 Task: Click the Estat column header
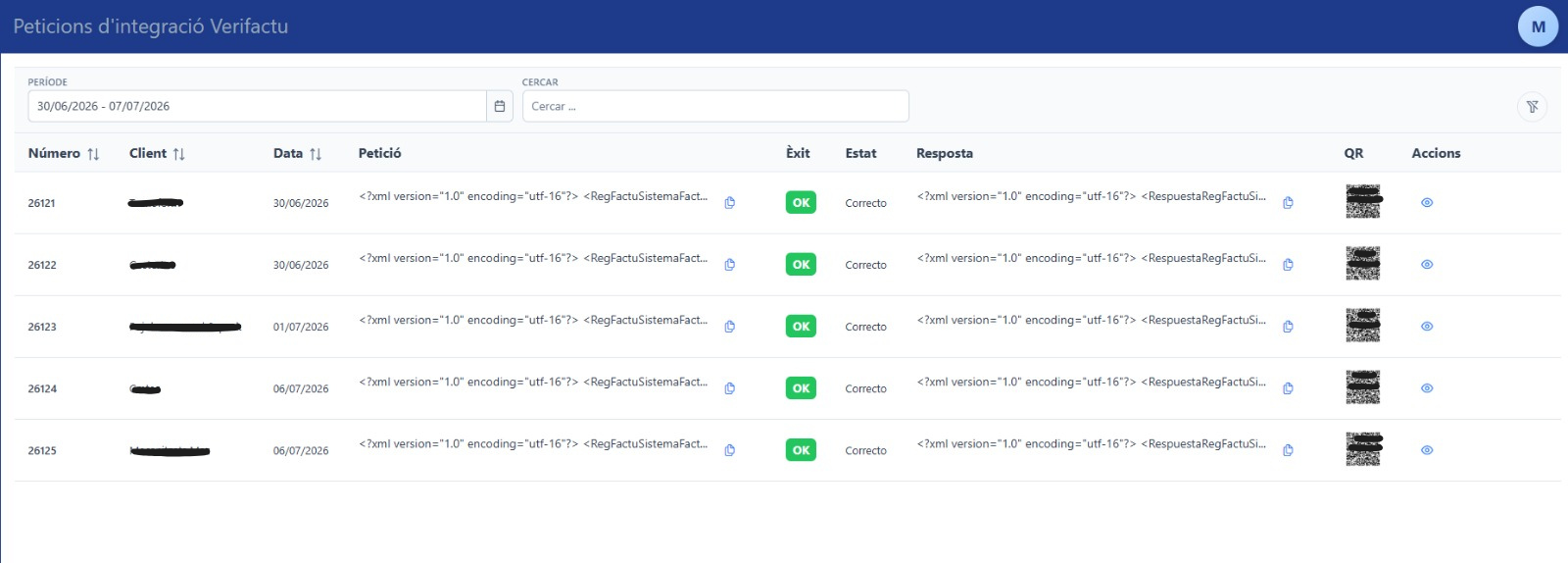click(x=860, y=153)
